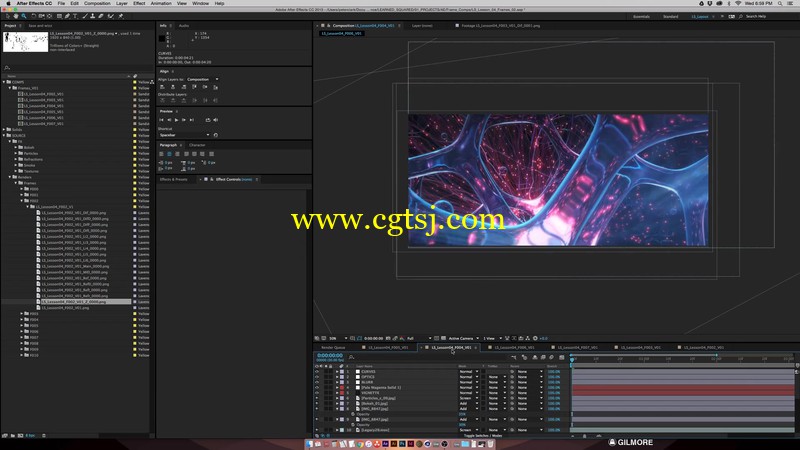Expand the Particles folder
Viewport: 800px width, 450px height.
[16, 153]
